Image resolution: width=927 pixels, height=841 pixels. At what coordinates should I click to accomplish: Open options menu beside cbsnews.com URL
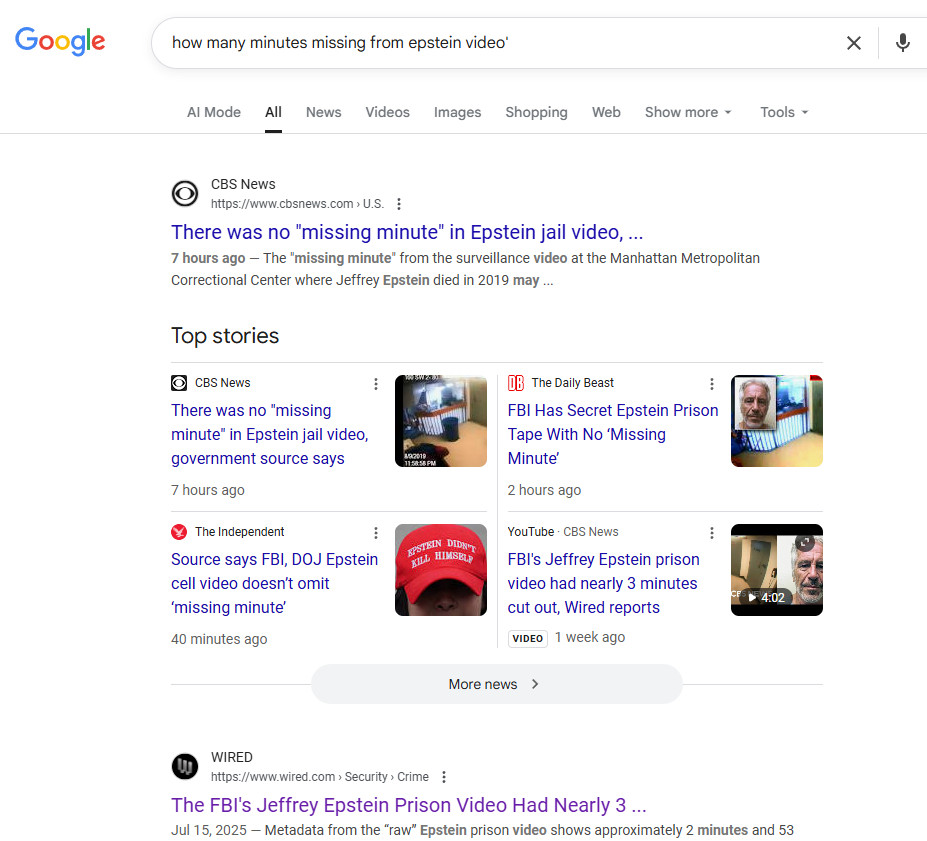(399, 204)
